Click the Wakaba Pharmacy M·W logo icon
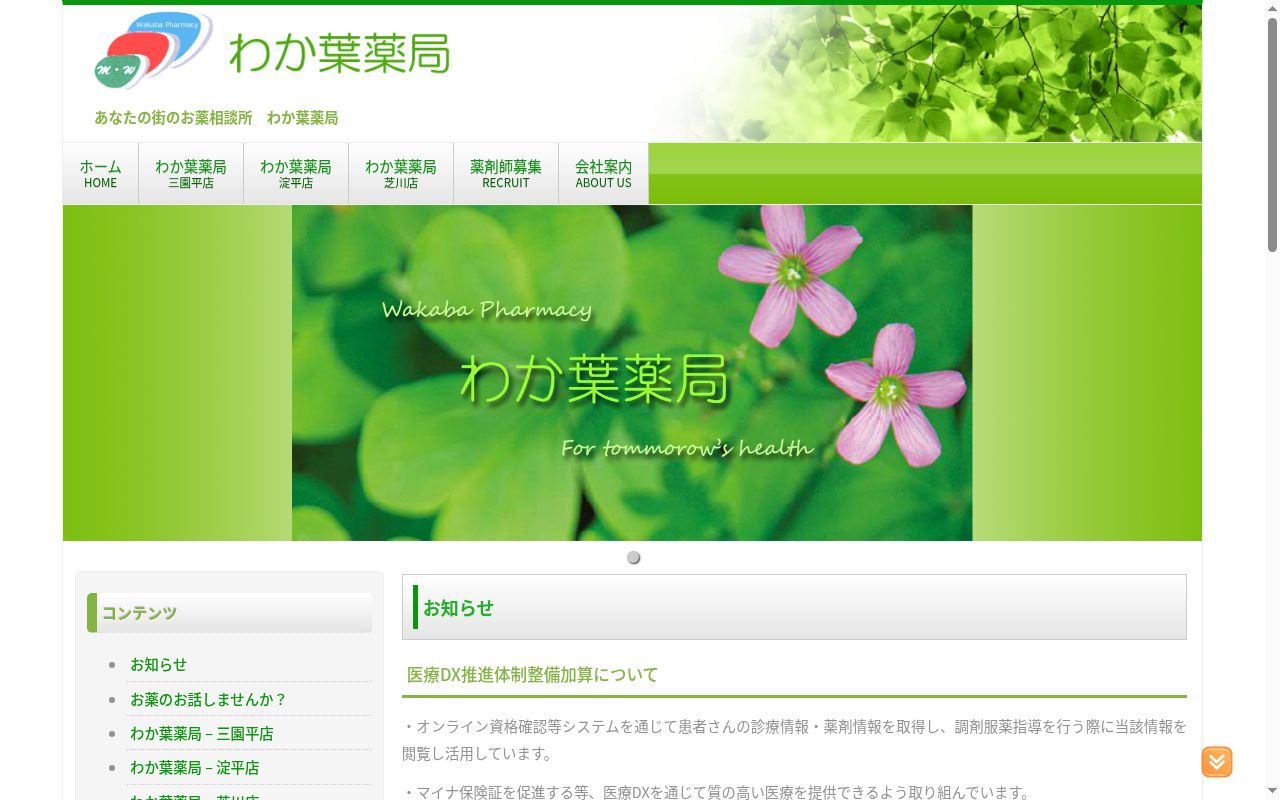 tap(153, 50)
